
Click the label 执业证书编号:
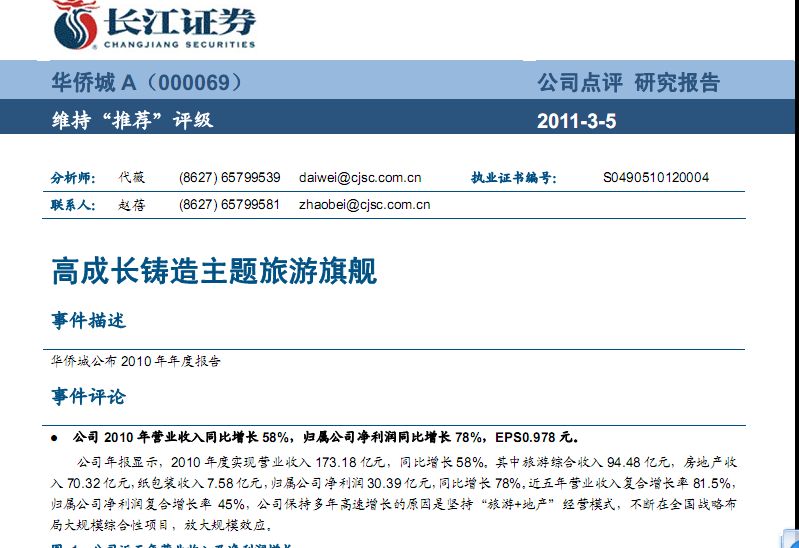(514, 178)
